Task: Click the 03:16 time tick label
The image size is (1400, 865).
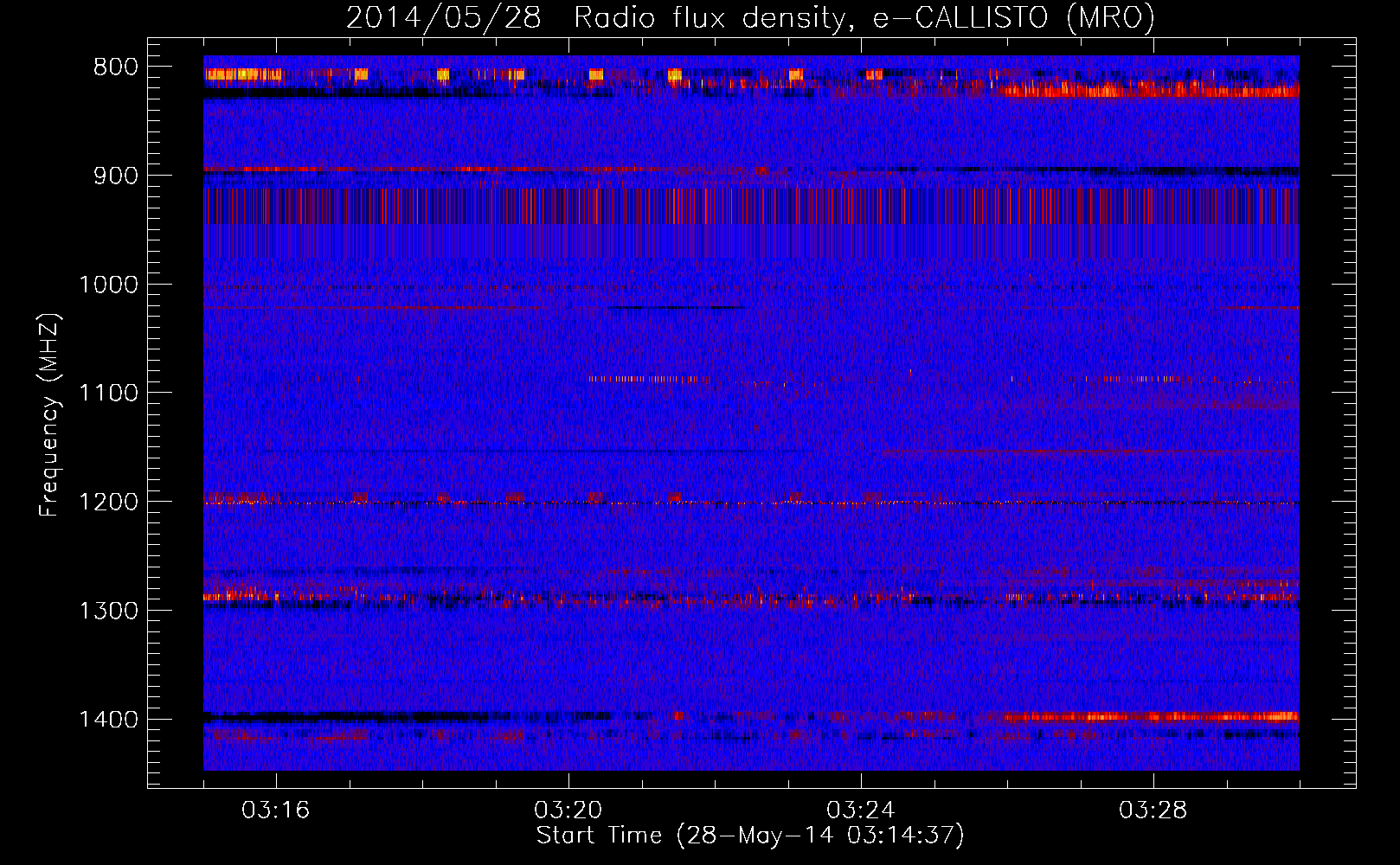Action: [275, 811]
